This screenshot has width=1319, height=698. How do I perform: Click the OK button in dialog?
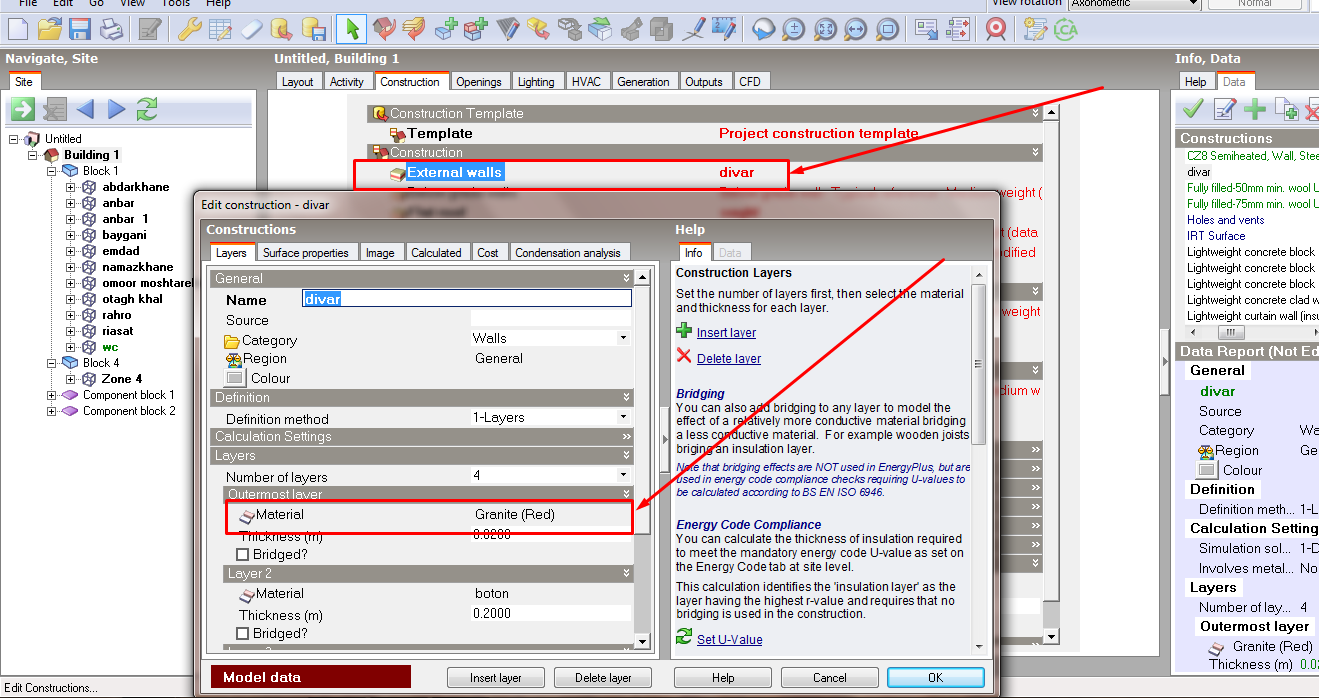[x=935, y=677]
